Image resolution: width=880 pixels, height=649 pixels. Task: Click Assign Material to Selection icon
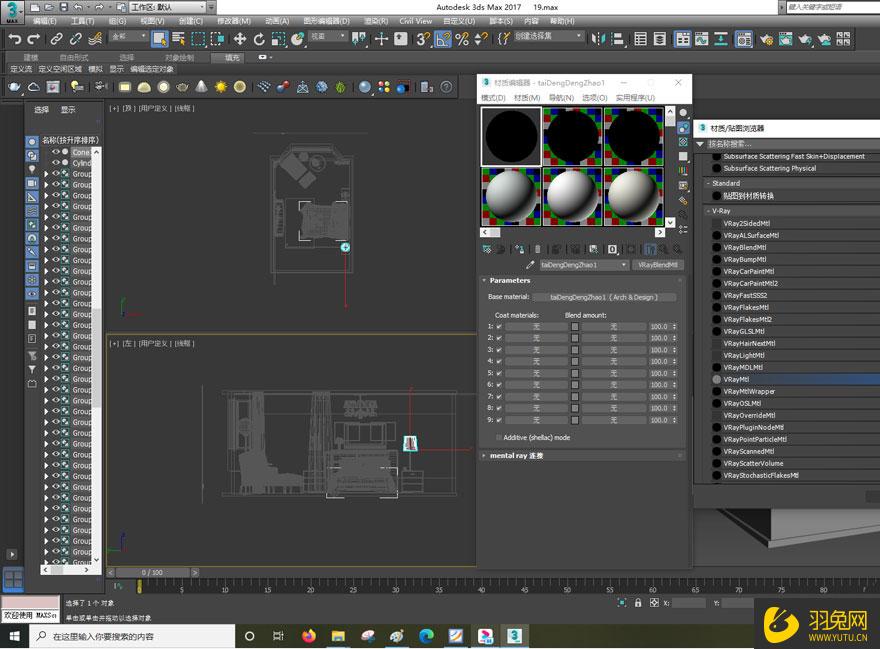[x=518, y=248]
